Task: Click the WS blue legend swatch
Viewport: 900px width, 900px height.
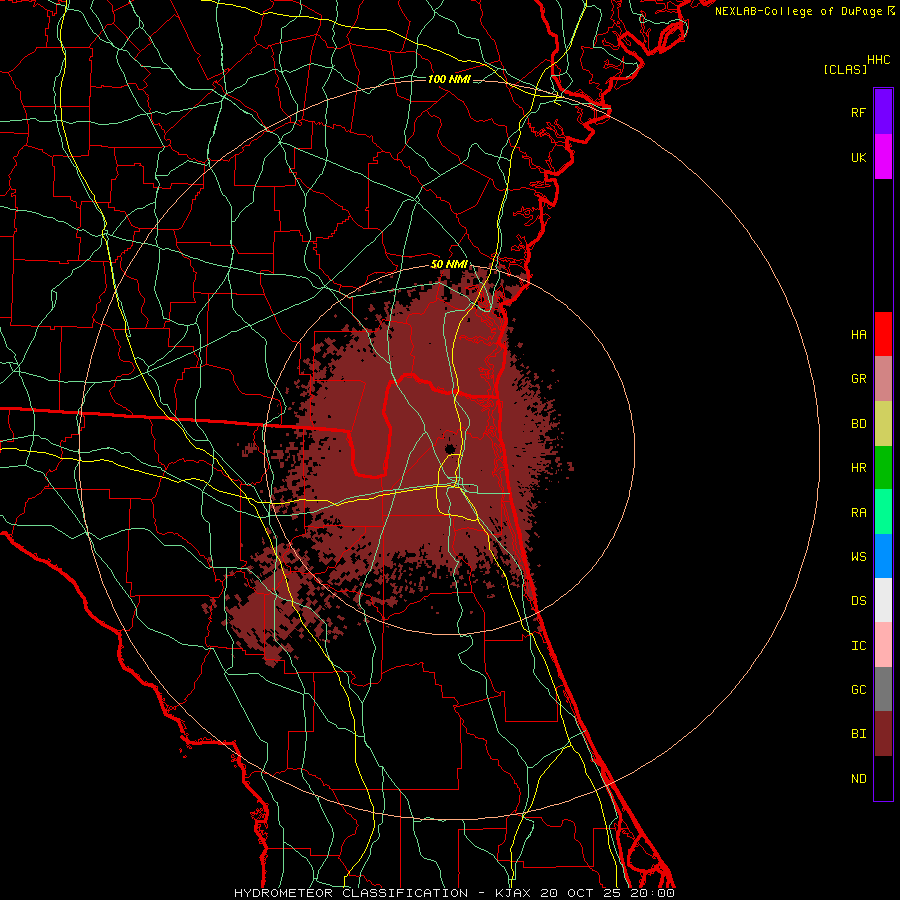Action: pos(883,556)
